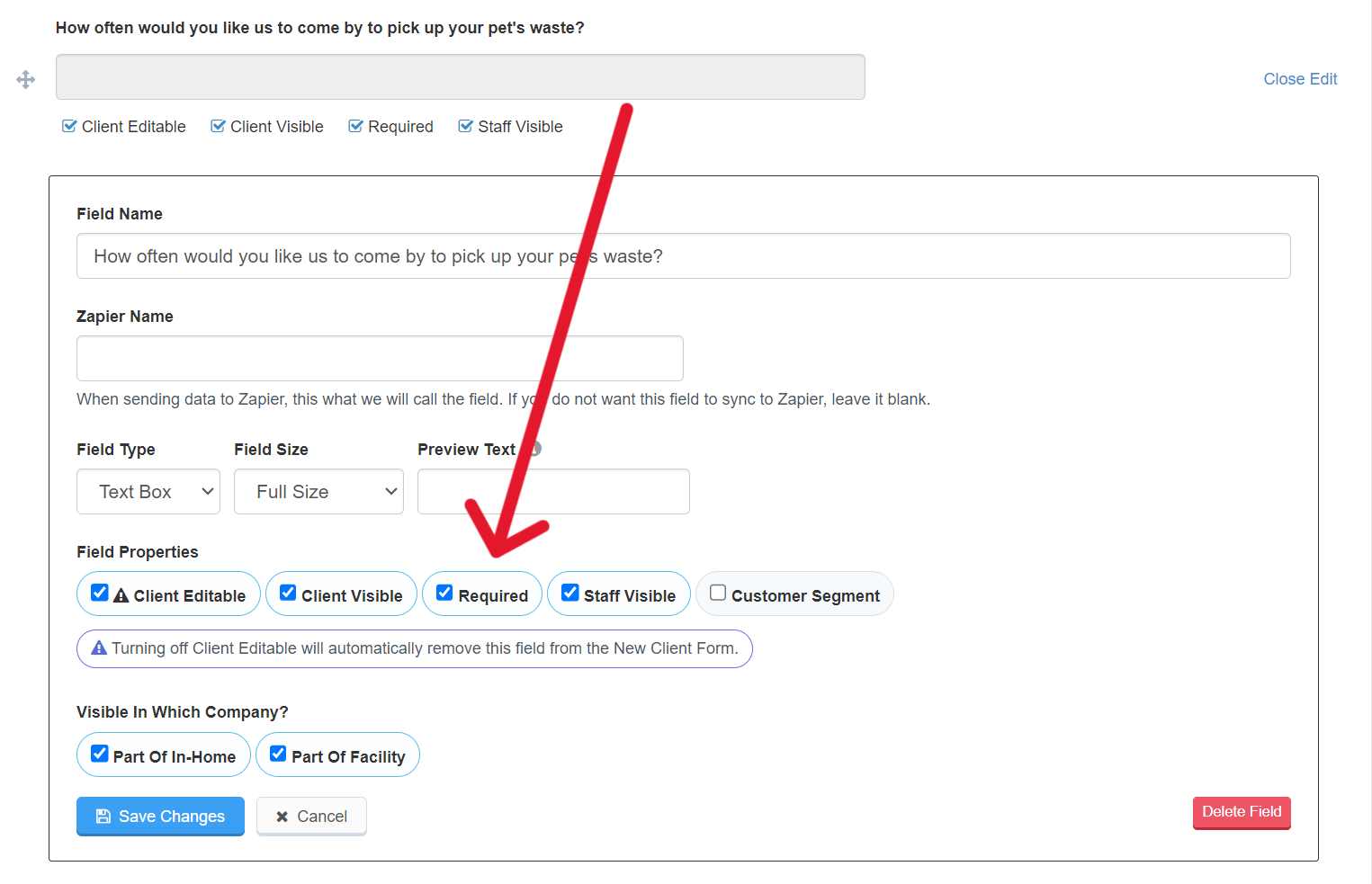Click the Visible In Which Company heading
The height and width of the screenshot is (884, 1372).
[183, 712]
